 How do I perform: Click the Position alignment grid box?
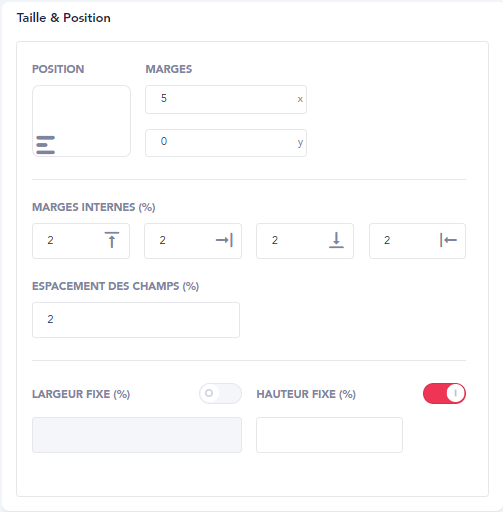(x=81, y=121)
